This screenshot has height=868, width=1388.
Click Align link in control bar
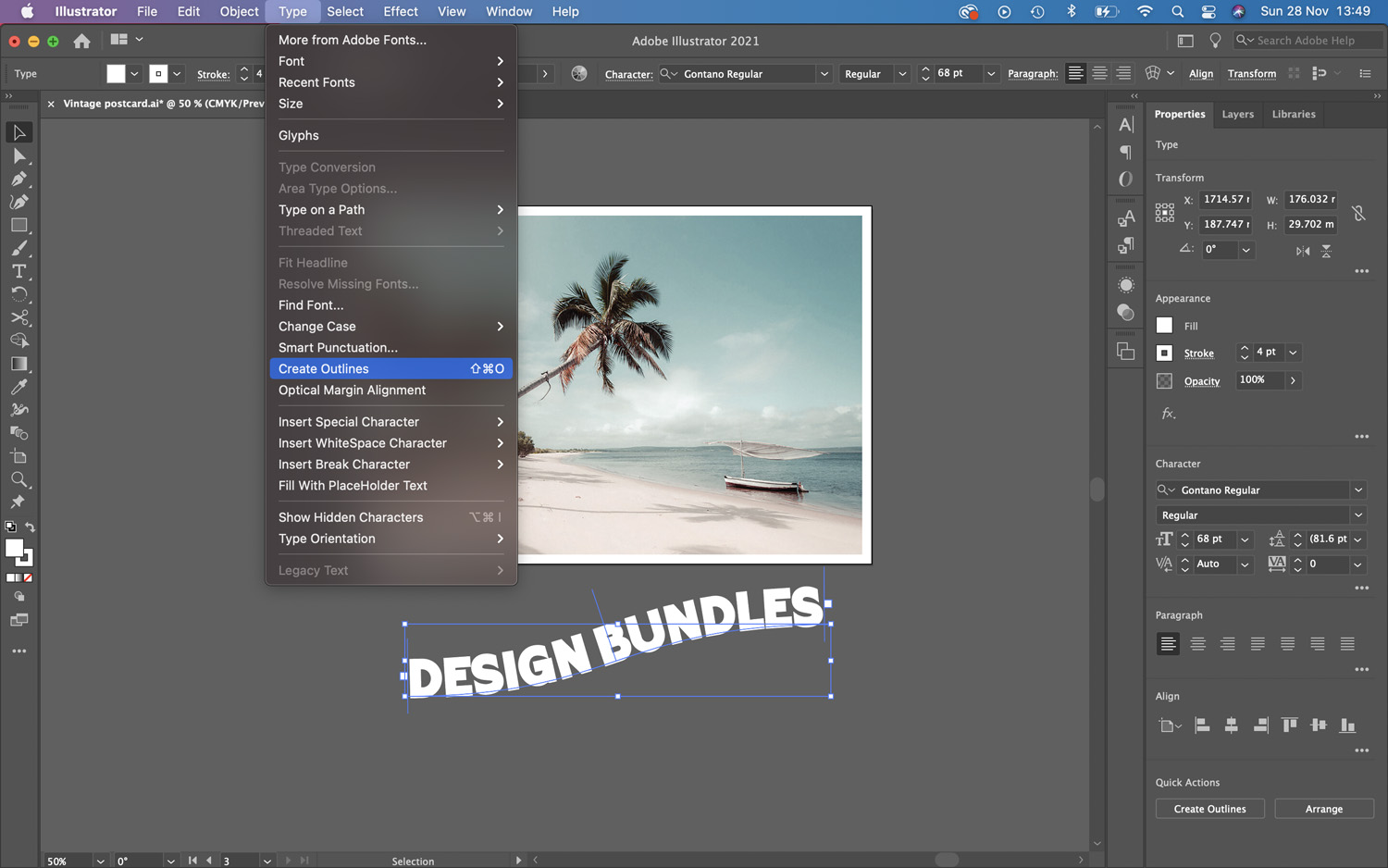(1201, 74)
